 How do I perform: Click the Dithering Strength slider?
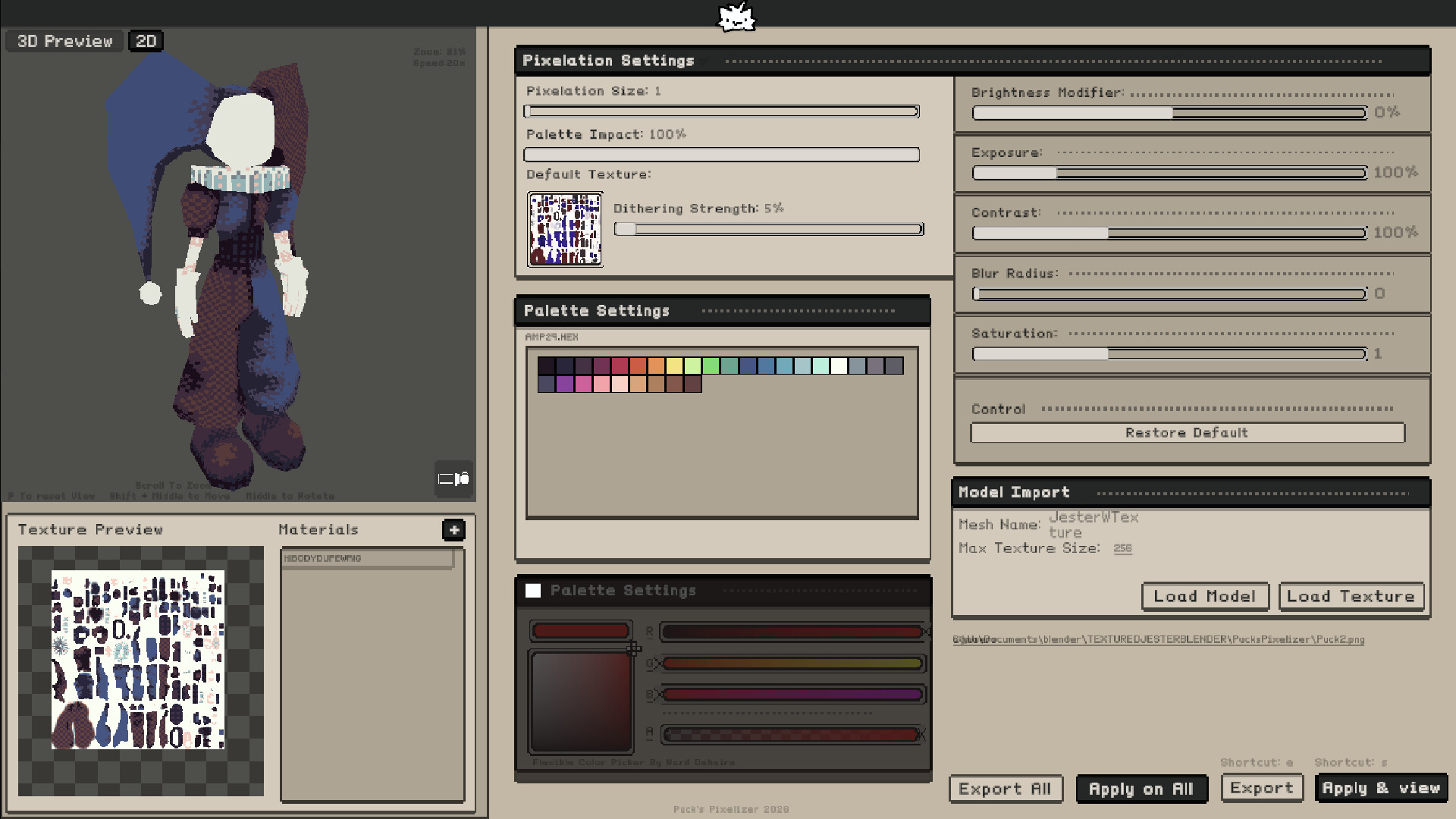click(x=768, y=229)
